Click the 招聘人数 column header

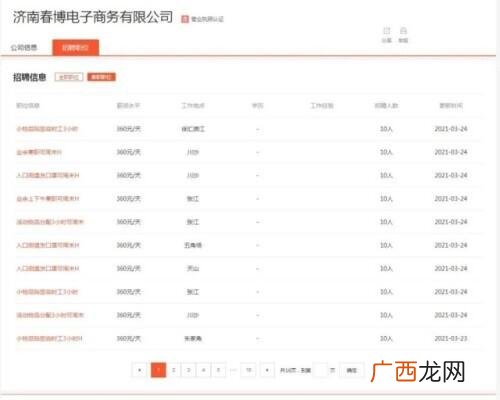[386, 106]
